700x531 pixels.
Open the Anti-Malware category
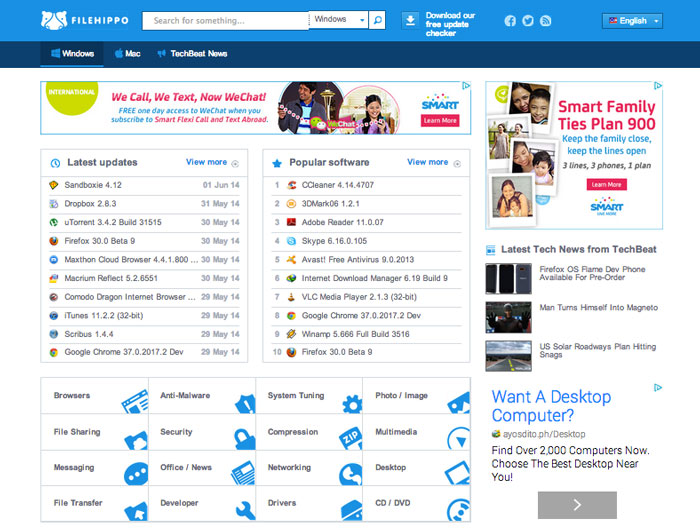point(185,396)
